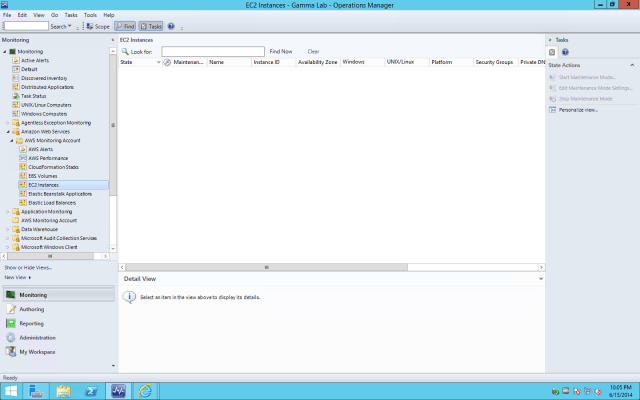Select AWS Performance view icon
Viewport: 640px width, 400px height.
pos(23,158)
